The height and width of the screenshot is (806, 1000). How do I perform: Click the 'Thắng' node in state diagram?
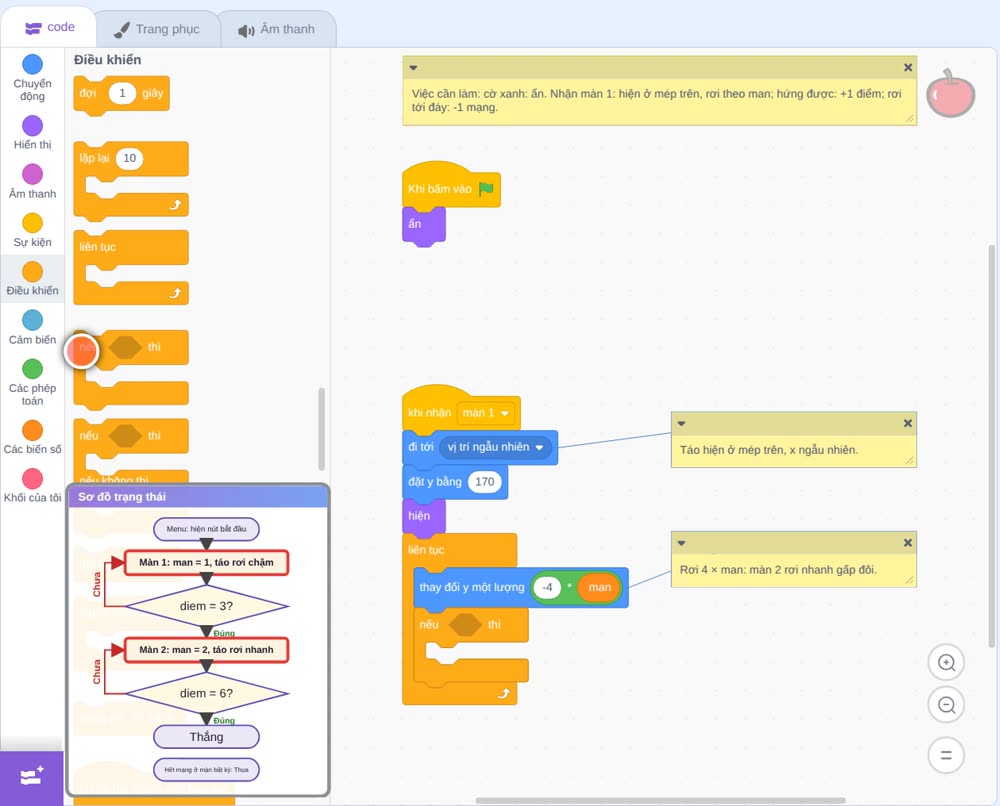(206, 737)
